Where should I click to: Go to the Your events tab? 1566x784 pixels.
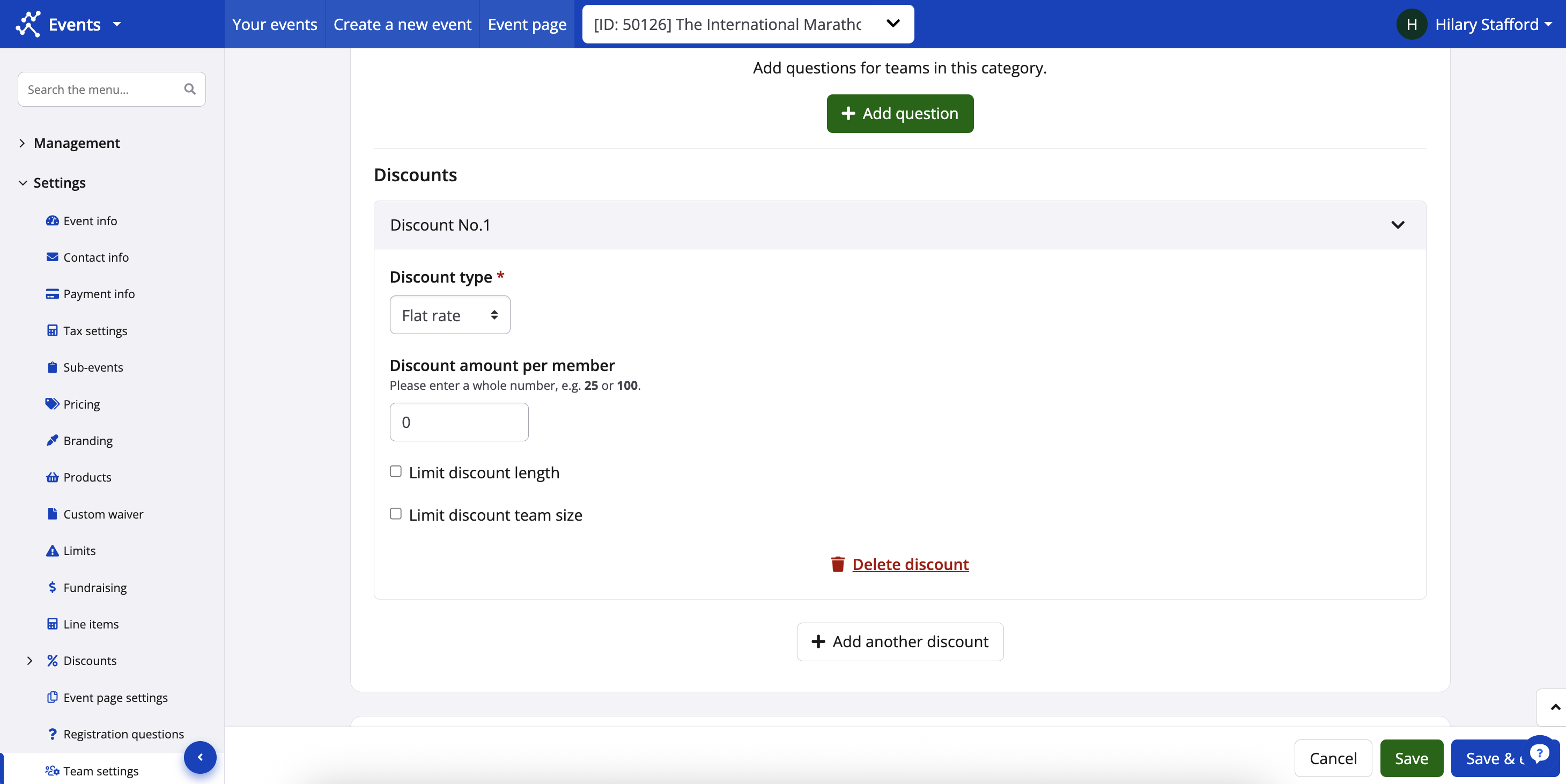[x=274, y=24]
